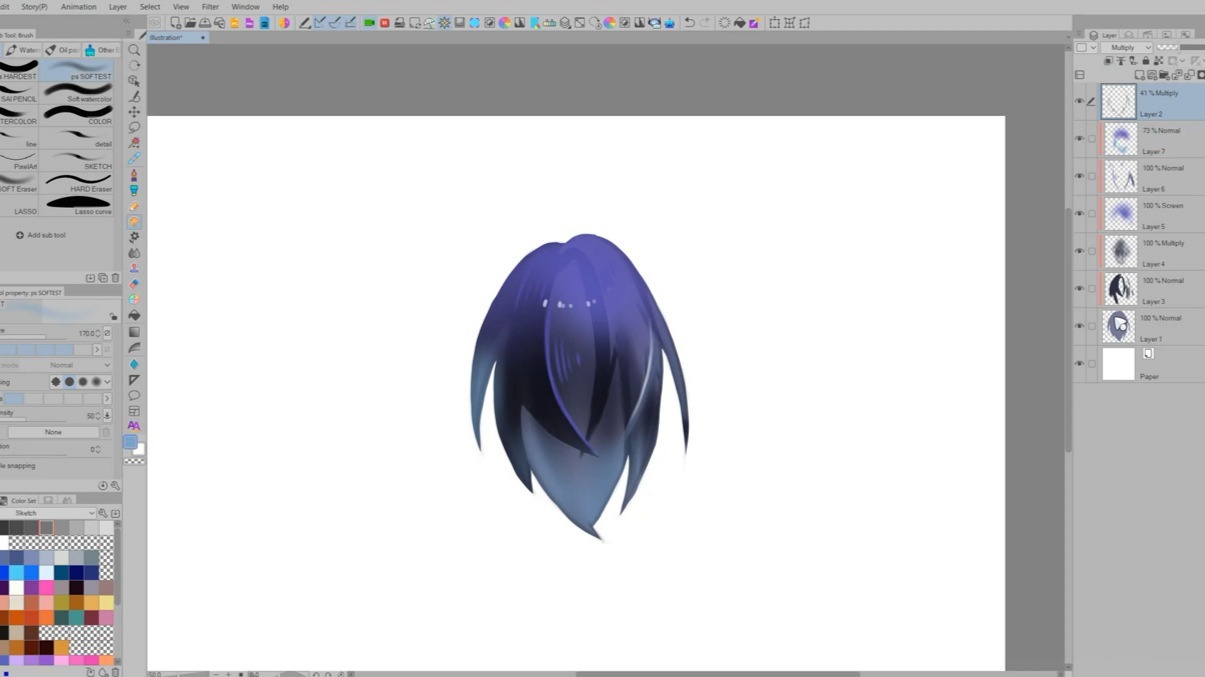Open the Sketch color set dropdown

(x=50, y=513)
